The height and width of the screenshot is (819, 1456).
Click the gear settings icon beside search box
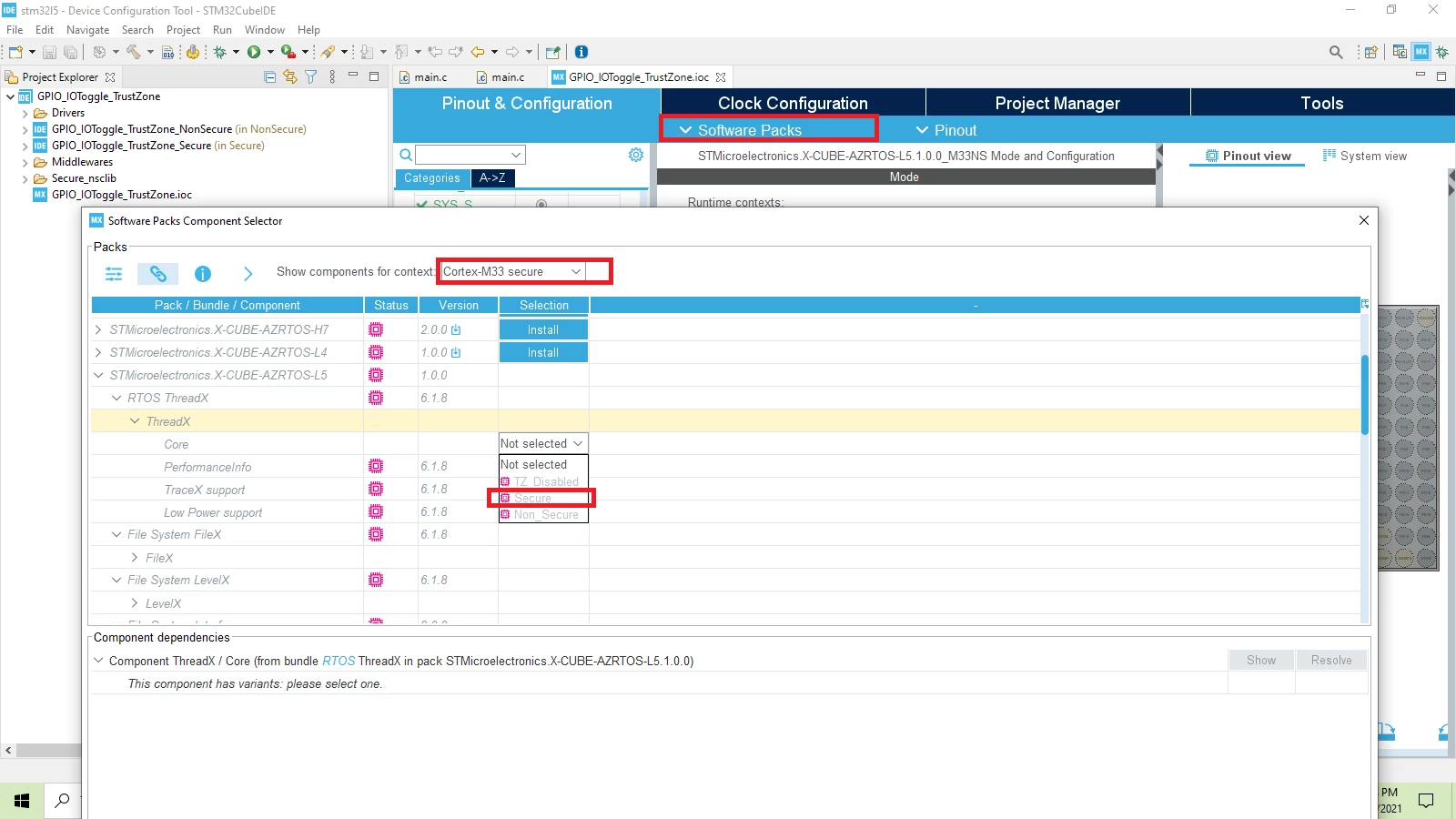(636, 155)
